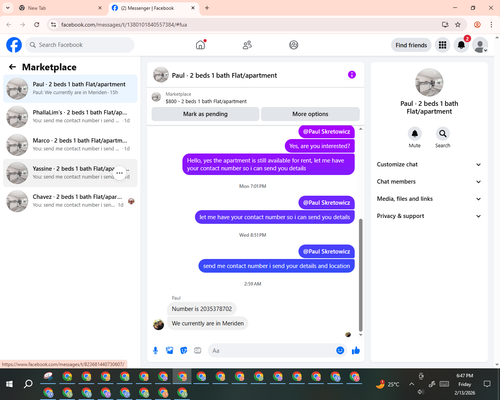
Task: Click the chat vertical scrollbar
Action: click(x=360, y=275)
